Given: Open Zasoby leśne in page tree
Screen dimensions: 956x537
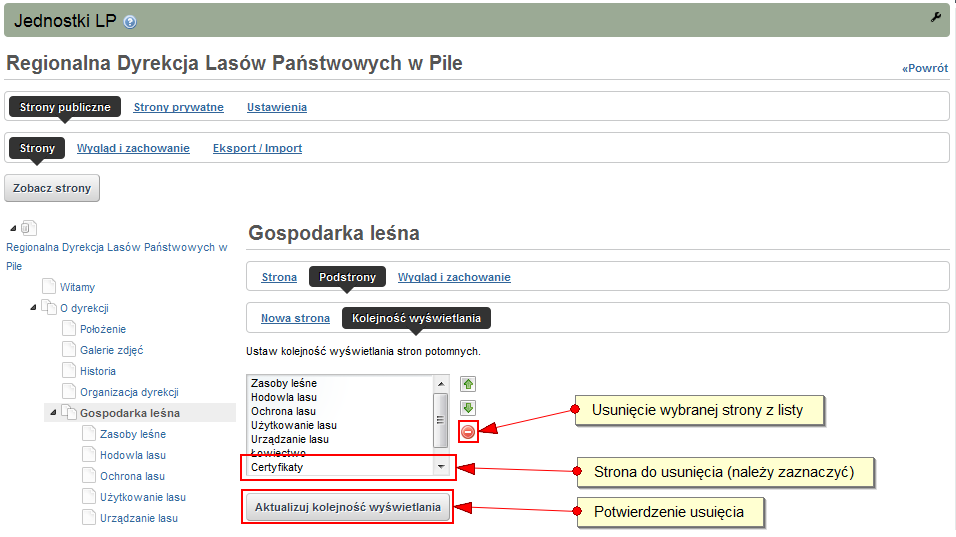Looking at the screenshot, I should click(133, 434).
